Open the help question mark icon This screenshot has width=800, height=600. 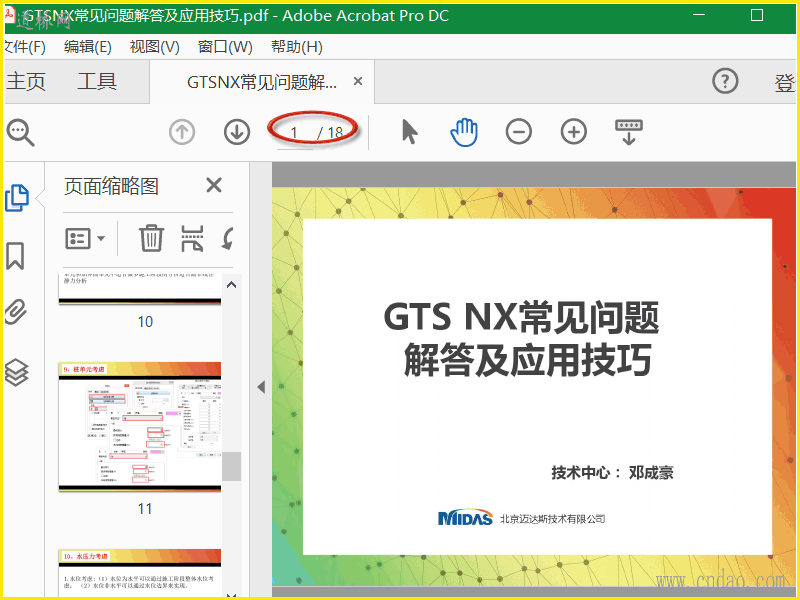[725, 81]
